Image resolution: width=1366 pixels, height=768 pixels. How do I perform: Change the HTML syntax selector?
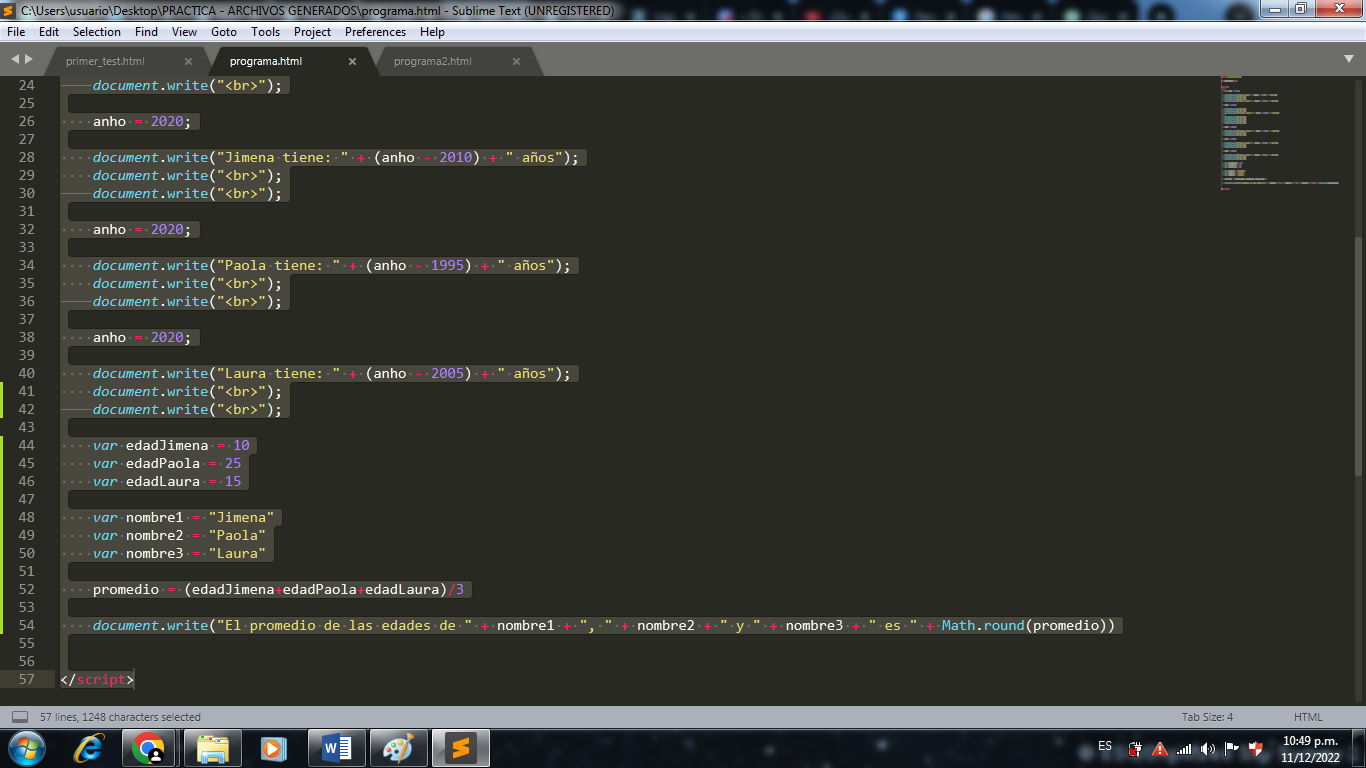[x=1308, y=717]
